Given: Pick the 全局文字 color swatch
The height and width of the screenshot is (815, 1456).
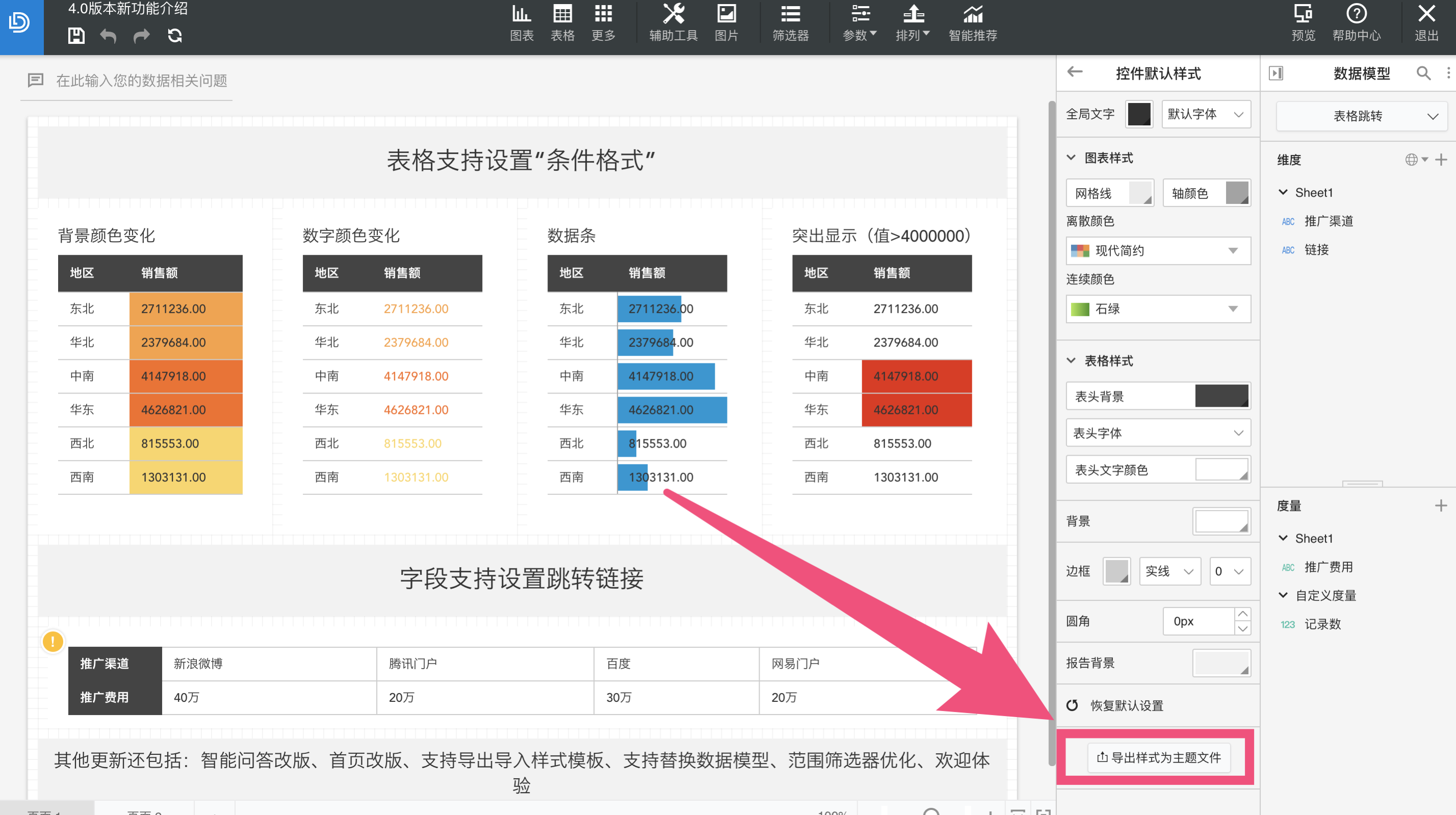Looking at the screenshot, I should (x=1138, y=114).
